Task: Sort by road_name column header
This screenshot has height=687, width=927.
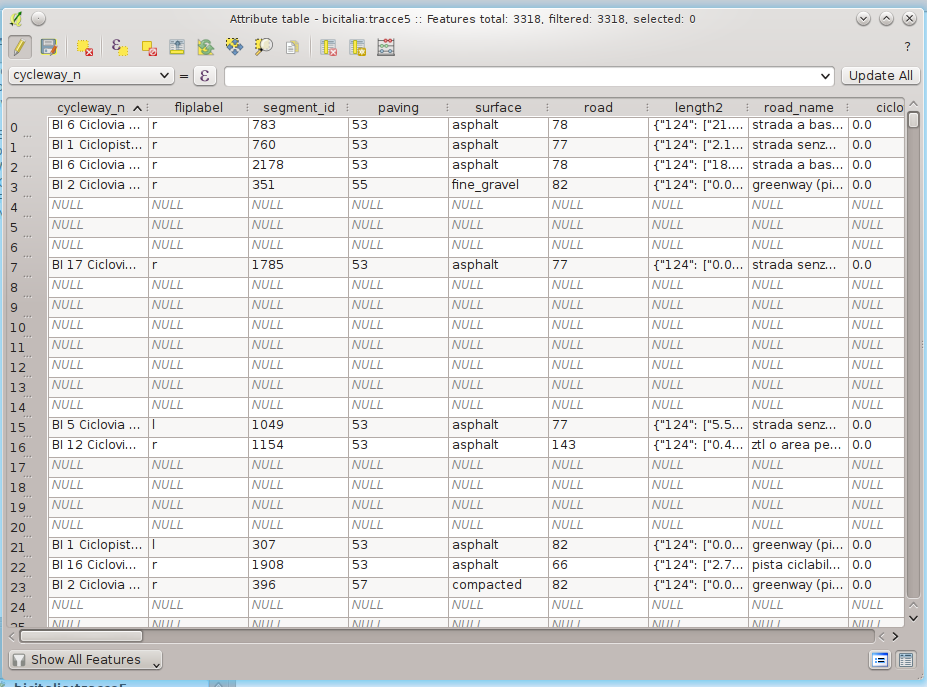Action: [798, 108]
